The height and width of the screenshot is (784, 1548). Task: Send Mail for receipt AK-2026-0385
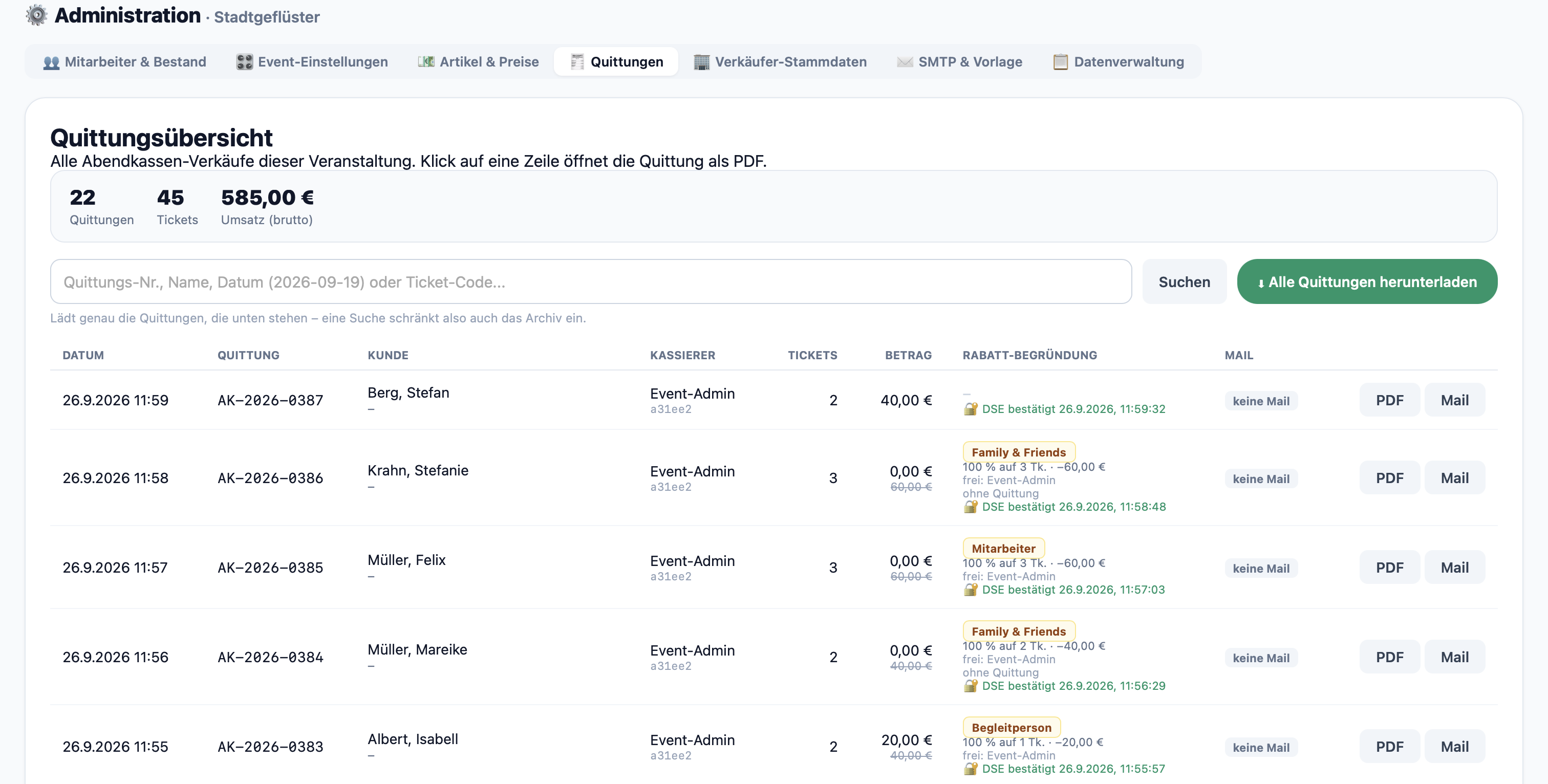pos(1454,567)
